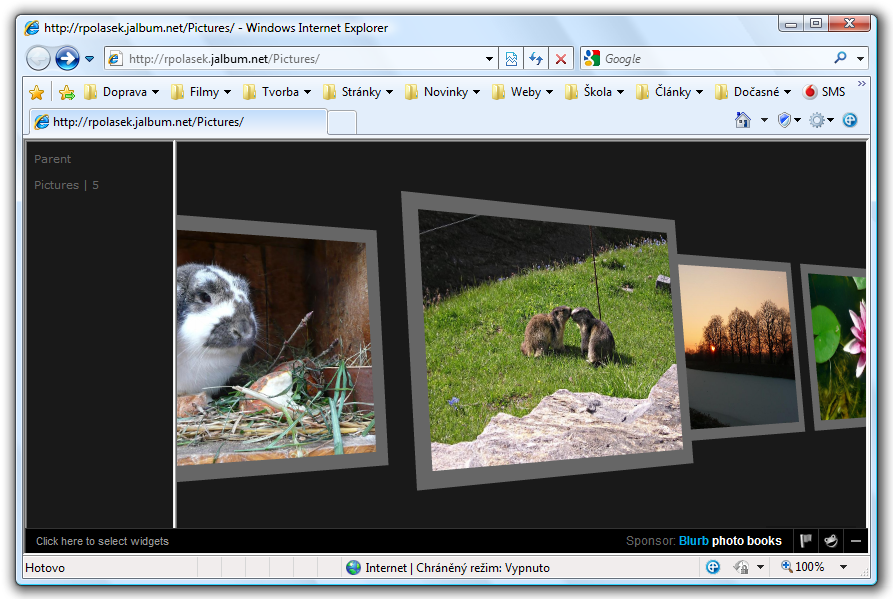Open the Favorites Center star icon

coord(36,92)
